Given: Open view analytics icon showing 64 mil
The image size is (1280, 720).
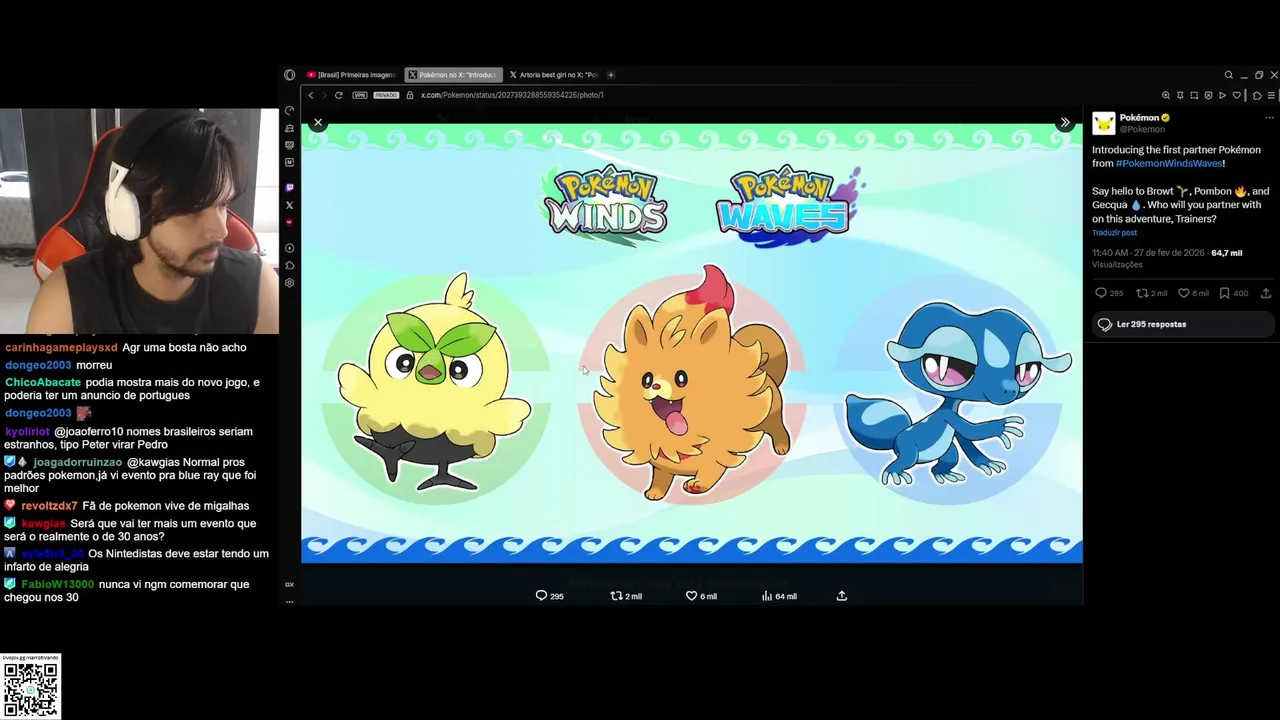Looking at the screenshot, I should click(767, 595).
